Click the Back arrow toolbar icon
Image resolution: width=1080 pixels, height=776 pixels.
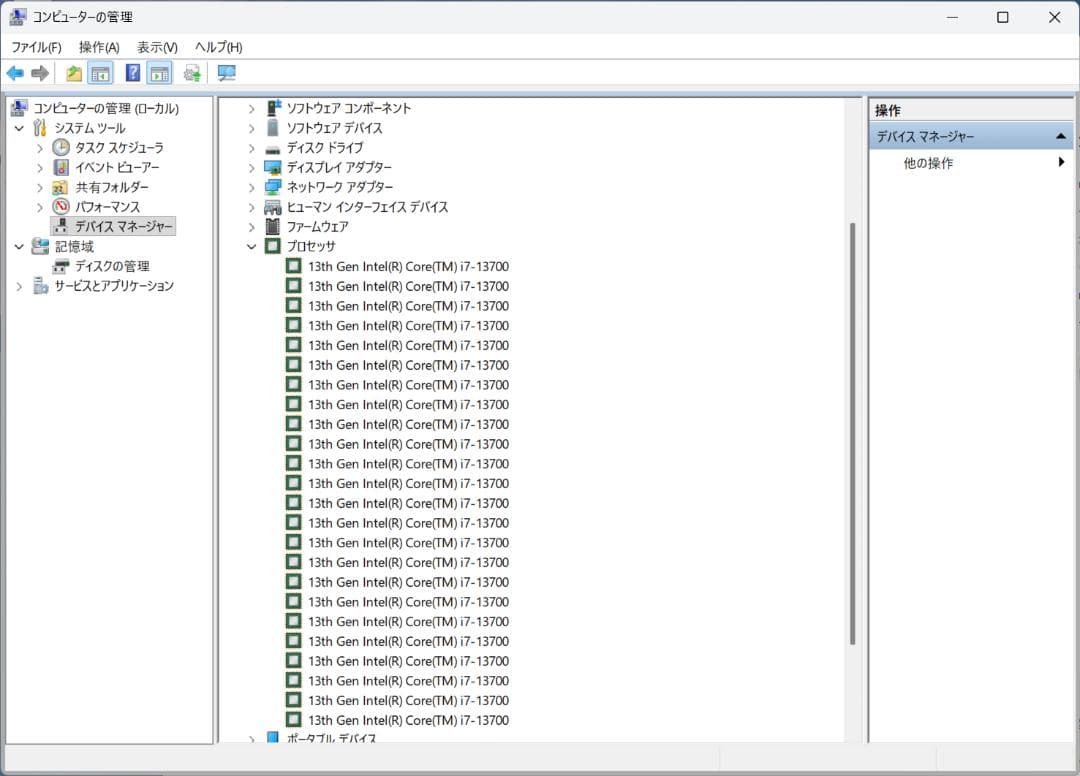[15, 73]
